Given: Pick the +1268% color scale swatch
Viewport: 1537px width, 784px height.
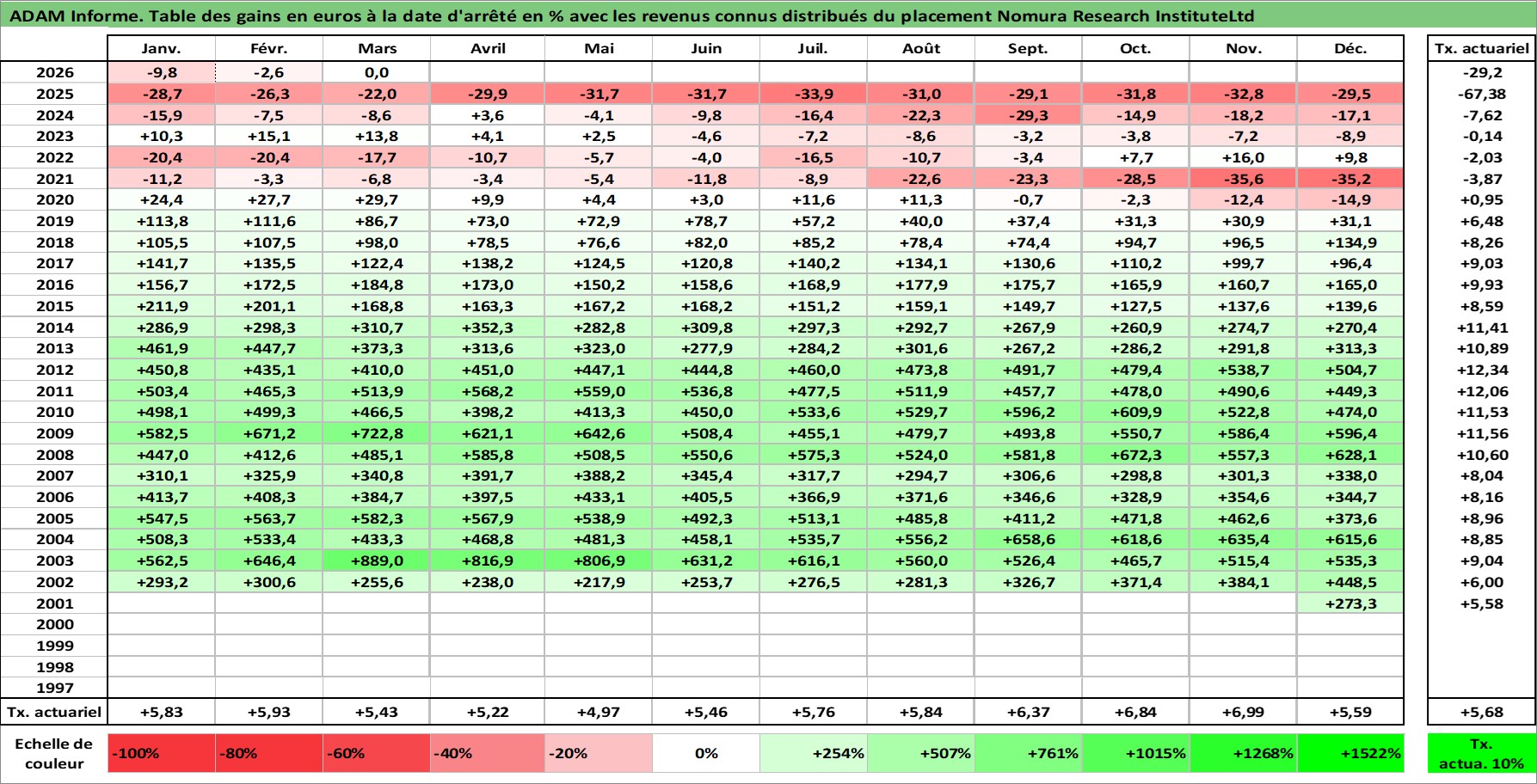Looking at the screenshot, I should (x=1244, y=753).
